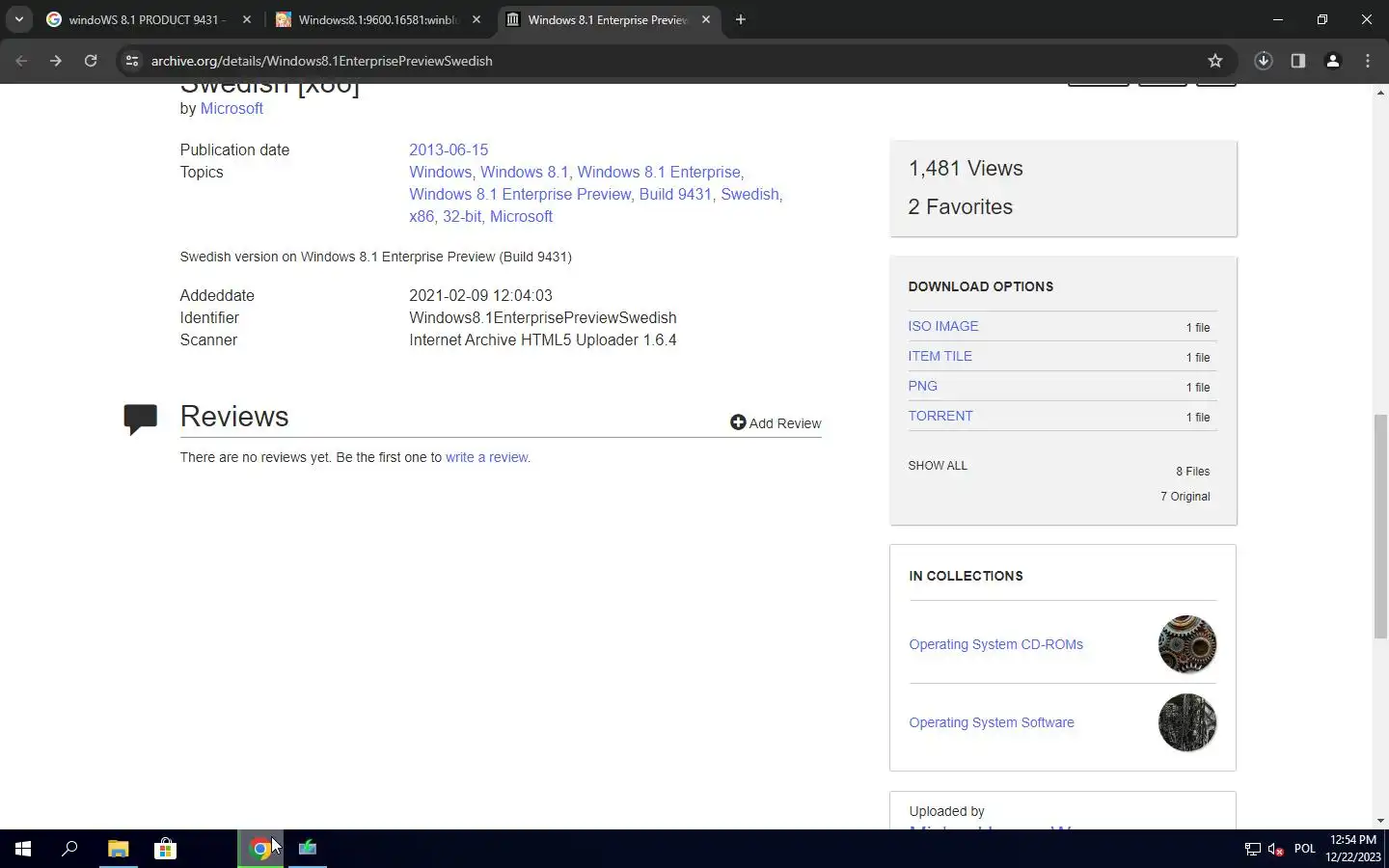Switch to Windows:8.1:9600.16581 tab
Image resolution: width=1389 pixels, height=868 pixels.
[x=376, y=19]
